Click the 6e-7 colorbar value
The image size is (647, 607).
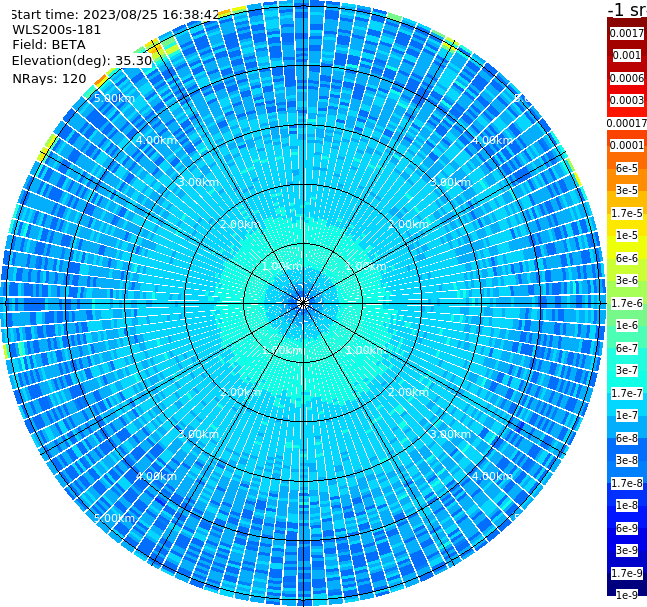[627, 348]
